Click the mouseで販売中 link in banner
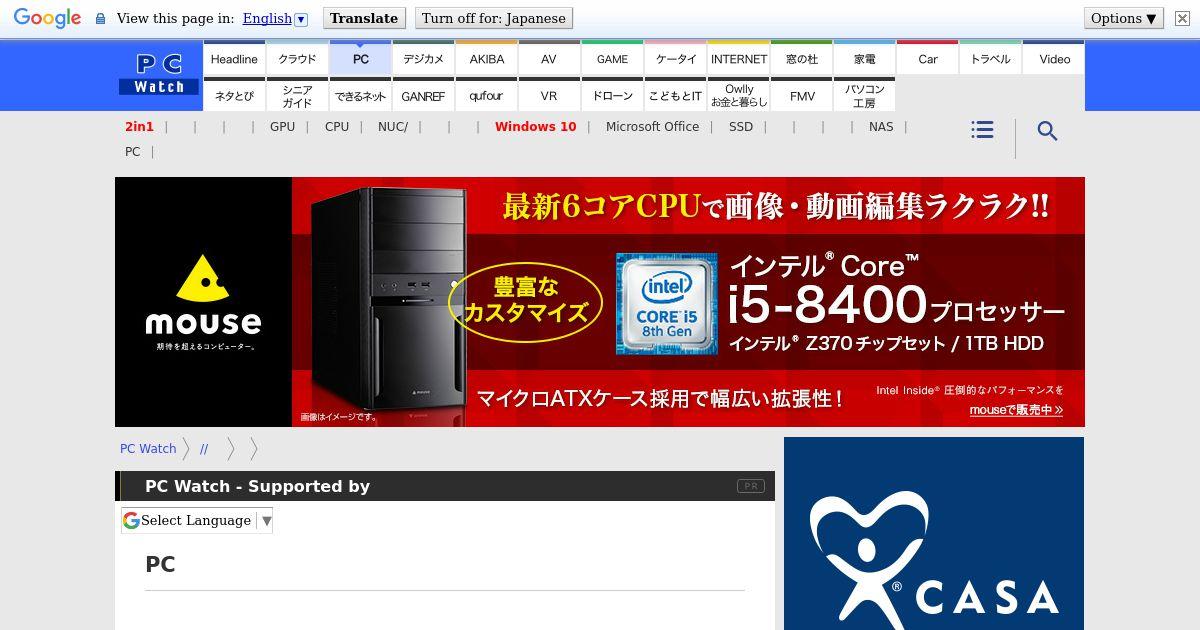Screen dimensions: 1200x630 1016,410
